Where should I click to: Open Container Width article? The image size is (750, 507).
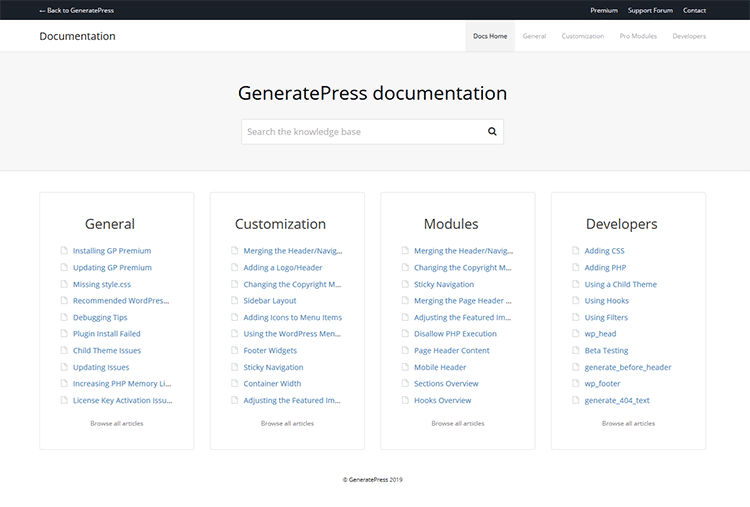click(272, 384)
